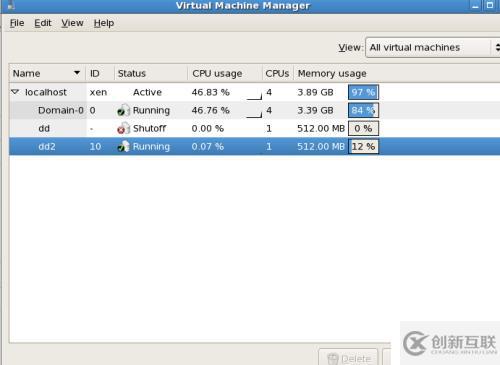
Task: Click the 46.76 % CPU usage value
Action: [x=211, y=110]
